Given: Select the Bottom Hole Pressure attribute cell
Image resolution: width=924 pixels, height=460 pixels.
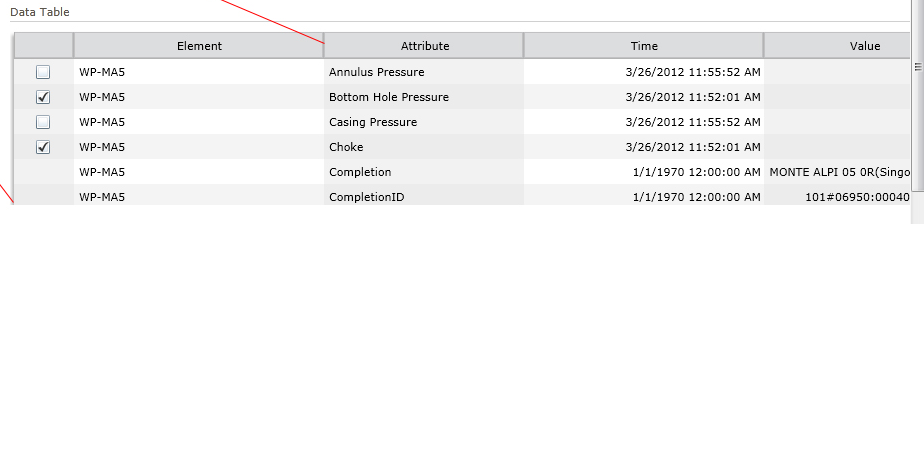Looking at the screenshot, I should pyautogui.click(x=424, y=97).
